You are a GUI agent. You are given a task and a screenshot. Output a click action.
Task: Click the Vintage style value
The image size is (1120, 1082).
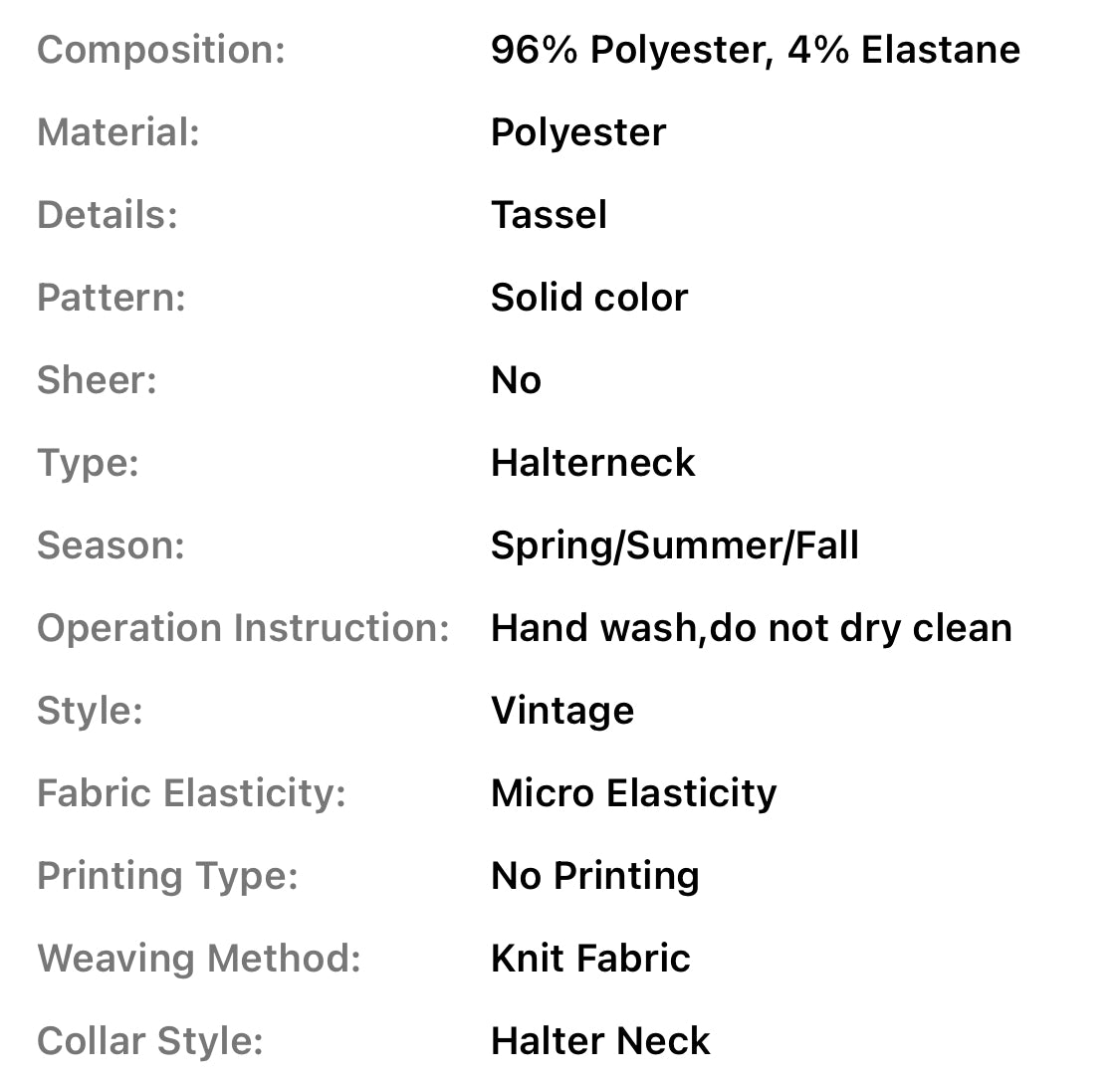point(561,711)
